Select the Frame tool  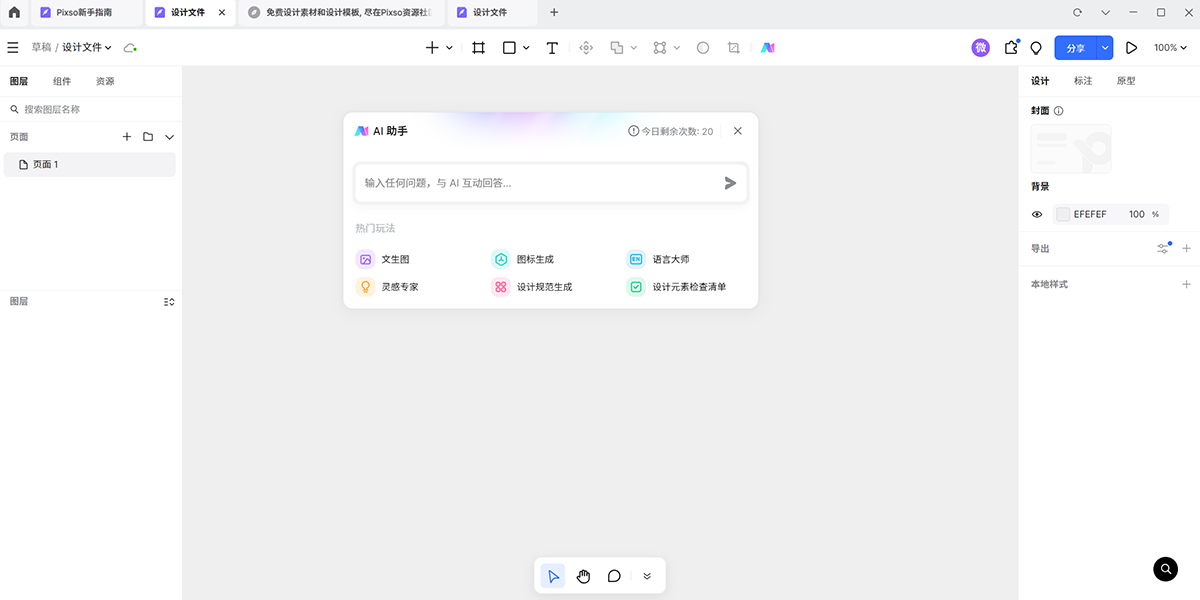click(x=479, y=47)
